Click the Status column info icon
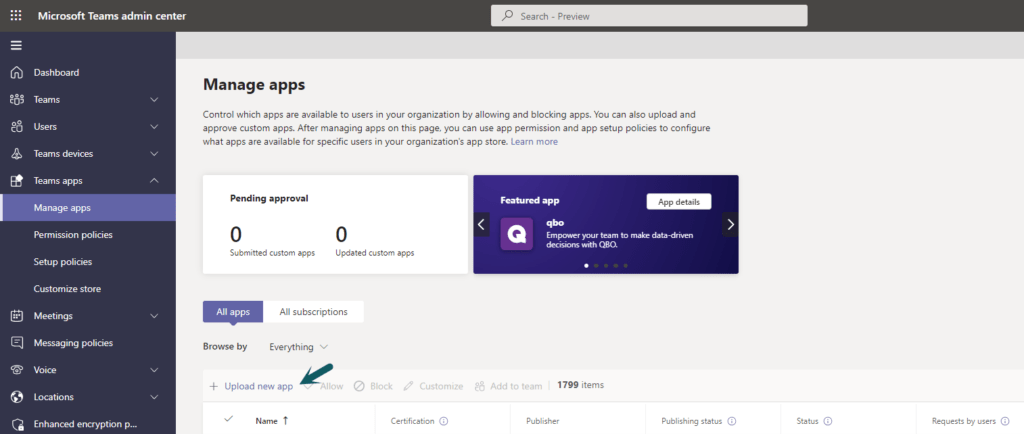The width and height of the screenshot is (1024, 434). [827, 422]
